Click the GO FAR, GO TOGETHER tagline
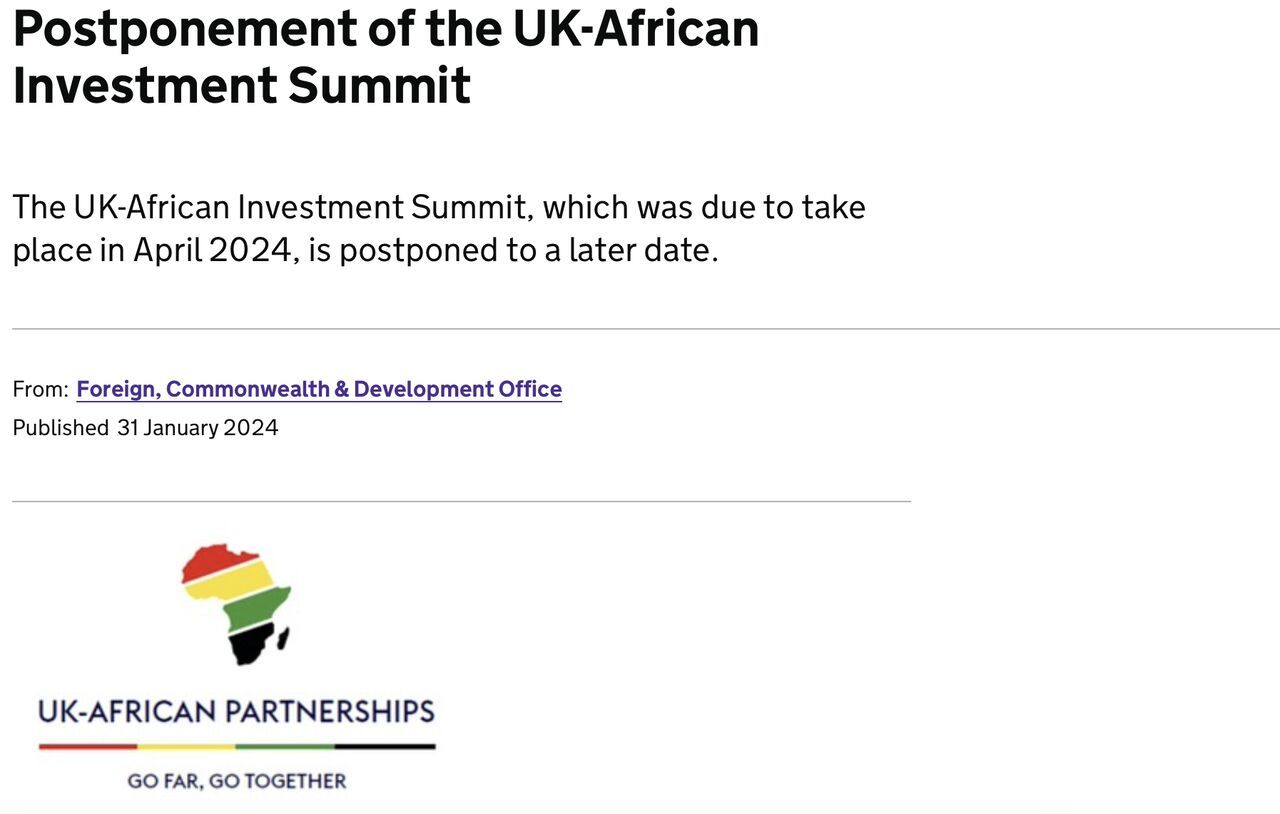The height and width of the screenshot is (814, 1280). tap(237, 781)
